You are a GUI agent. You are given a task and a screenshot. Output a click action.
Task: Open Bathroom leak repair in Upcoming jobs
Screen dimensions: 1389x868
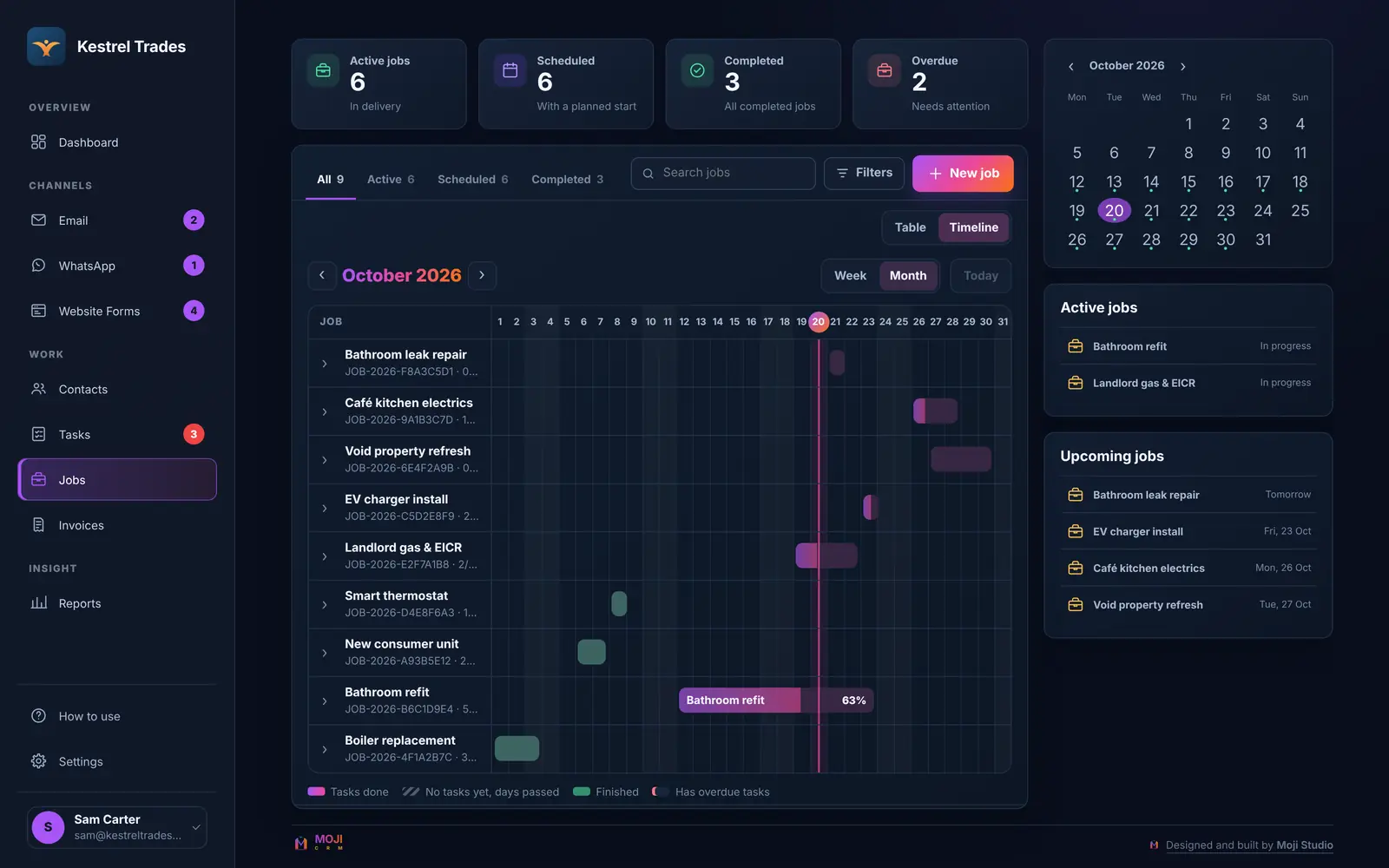point(1188,495)
